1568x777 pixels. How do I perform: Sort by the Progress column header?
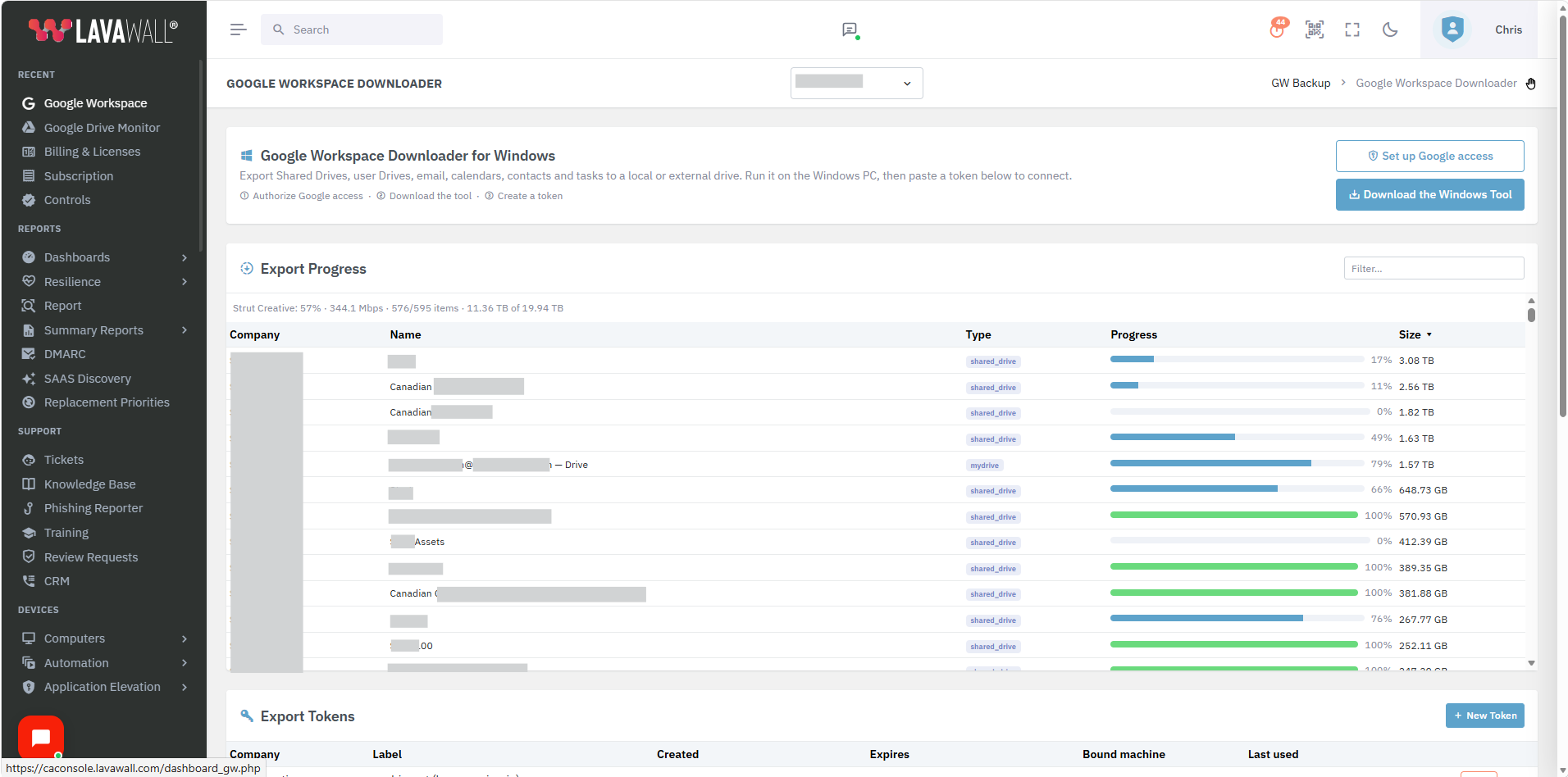click(x=1133, y=334)
